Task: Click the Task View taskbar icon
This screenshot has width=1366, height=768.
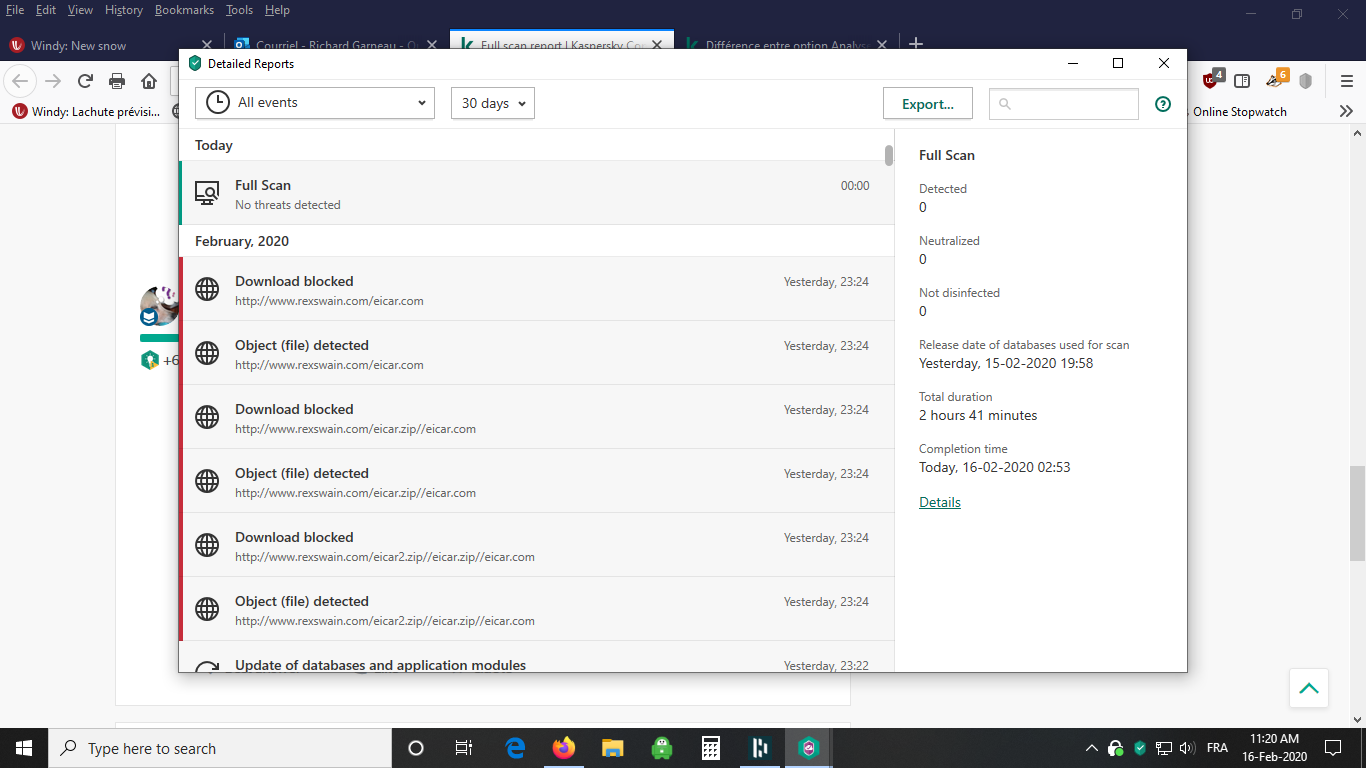Action: [464, 748]
